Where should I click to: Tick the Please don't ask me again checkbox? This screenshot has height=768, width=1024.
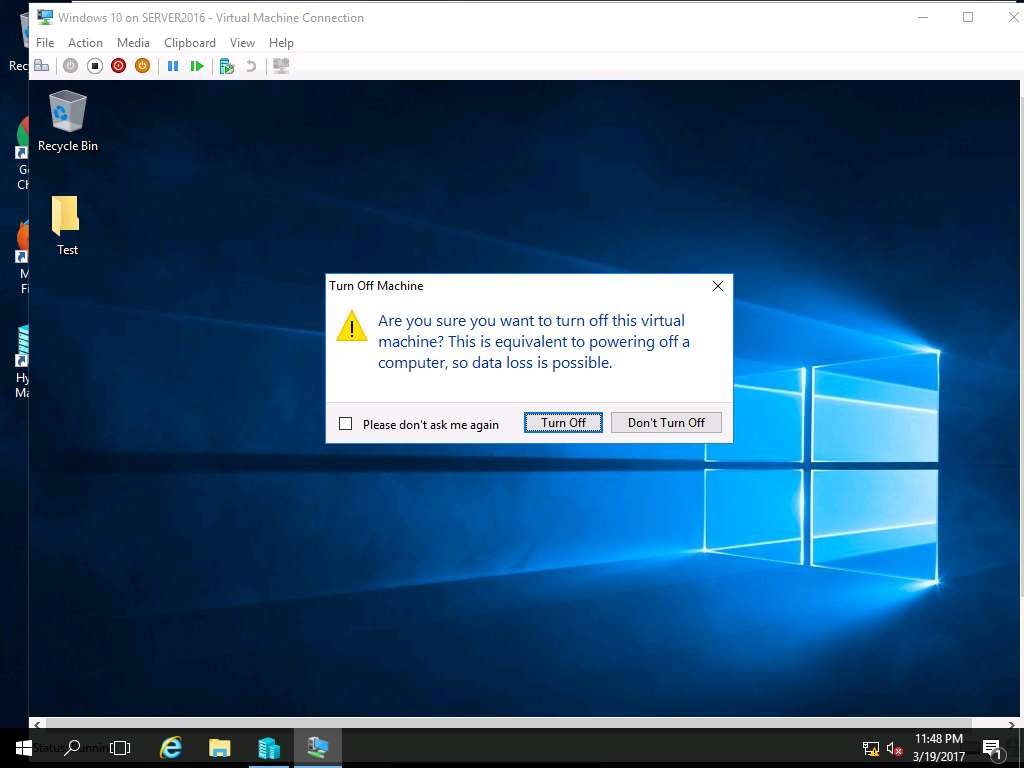(345, 424)
